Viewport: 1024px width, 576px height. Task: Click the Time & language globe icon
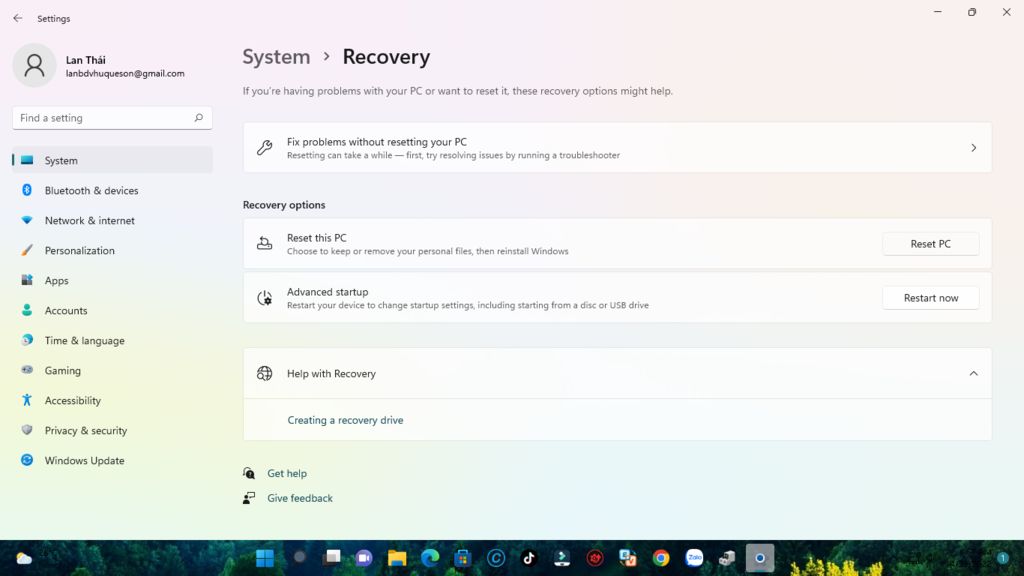(27, 340)
